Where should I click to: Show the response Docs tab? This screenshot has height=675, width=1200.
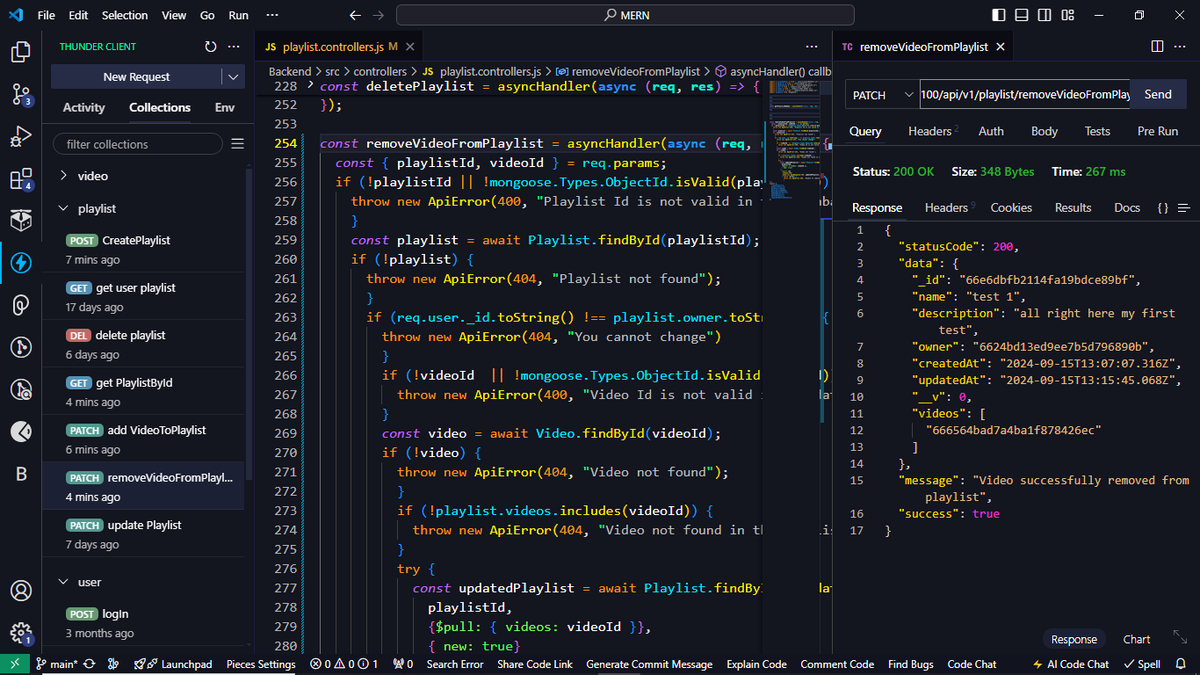pos(1127,208)
